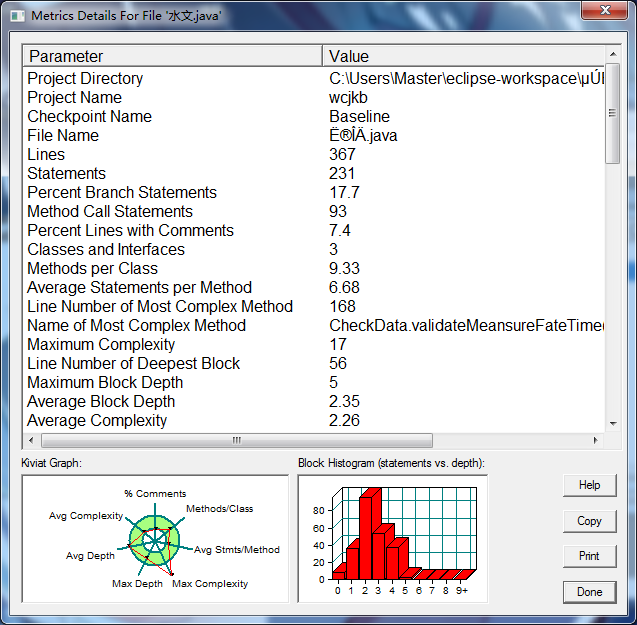Click the horizontal scrollbar right arrow
Image resolution: width=637 pixels, height=625 pixels.
coord(596,440)
